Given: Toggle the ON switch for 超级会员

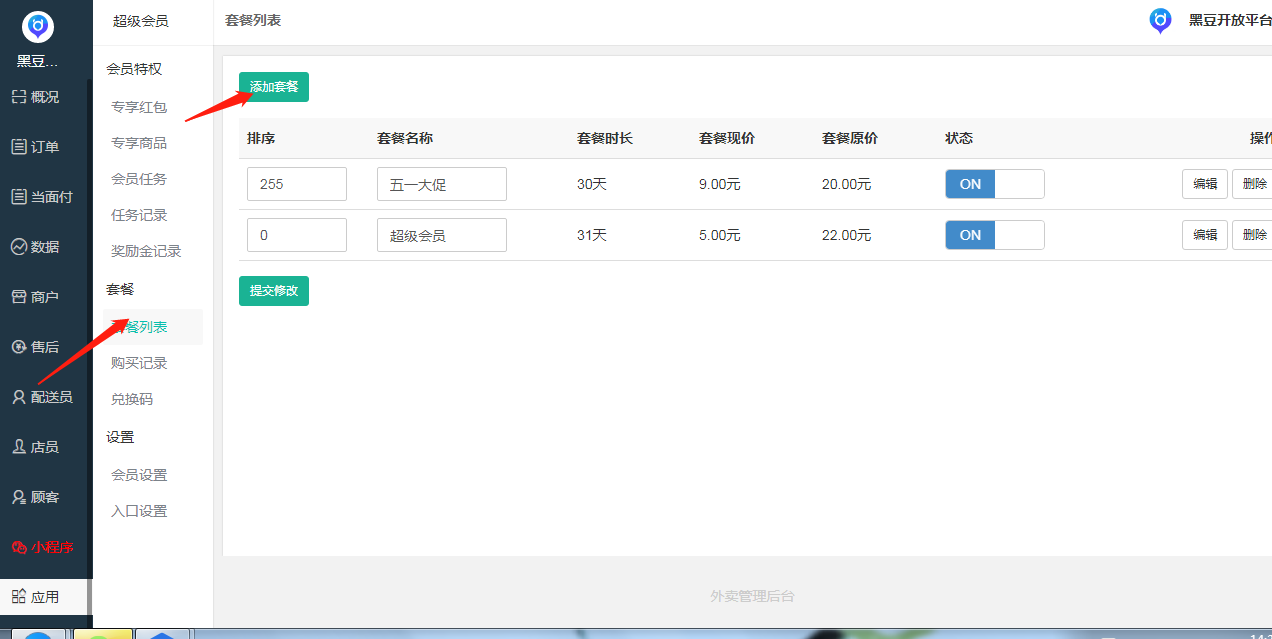Looking at the screenshot, I should [x=995, y=235].
